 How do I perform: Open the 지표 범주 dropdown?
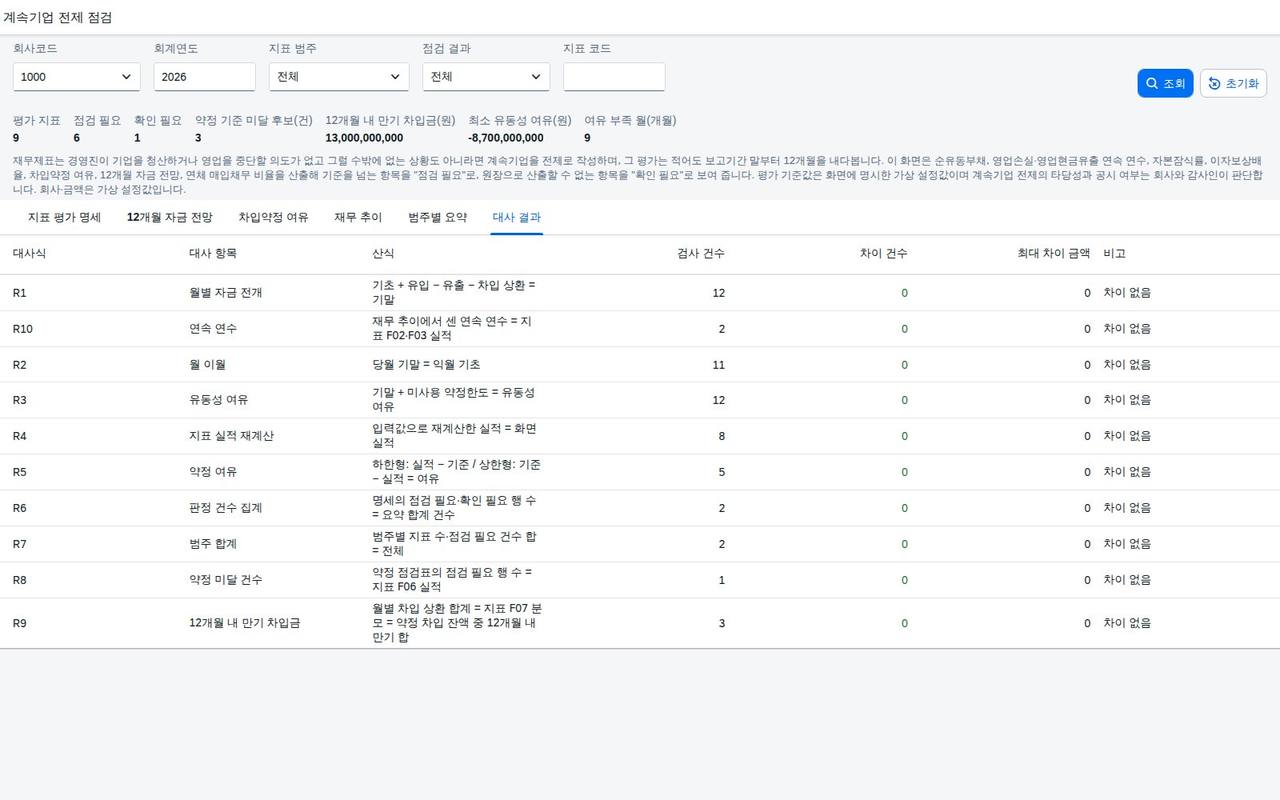(x=339, y=77)
